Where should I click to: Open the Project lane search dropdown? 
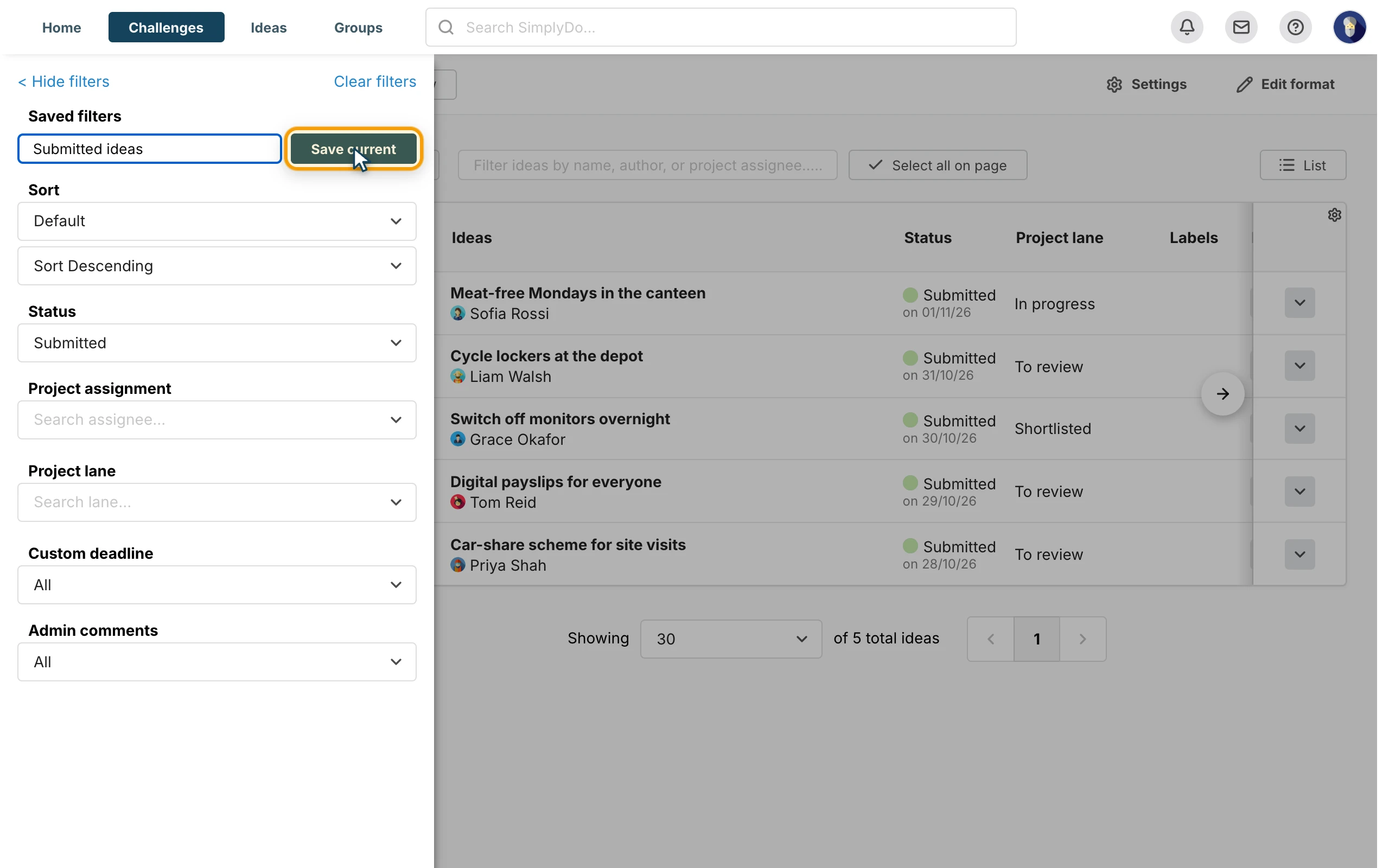coord(217,502)
